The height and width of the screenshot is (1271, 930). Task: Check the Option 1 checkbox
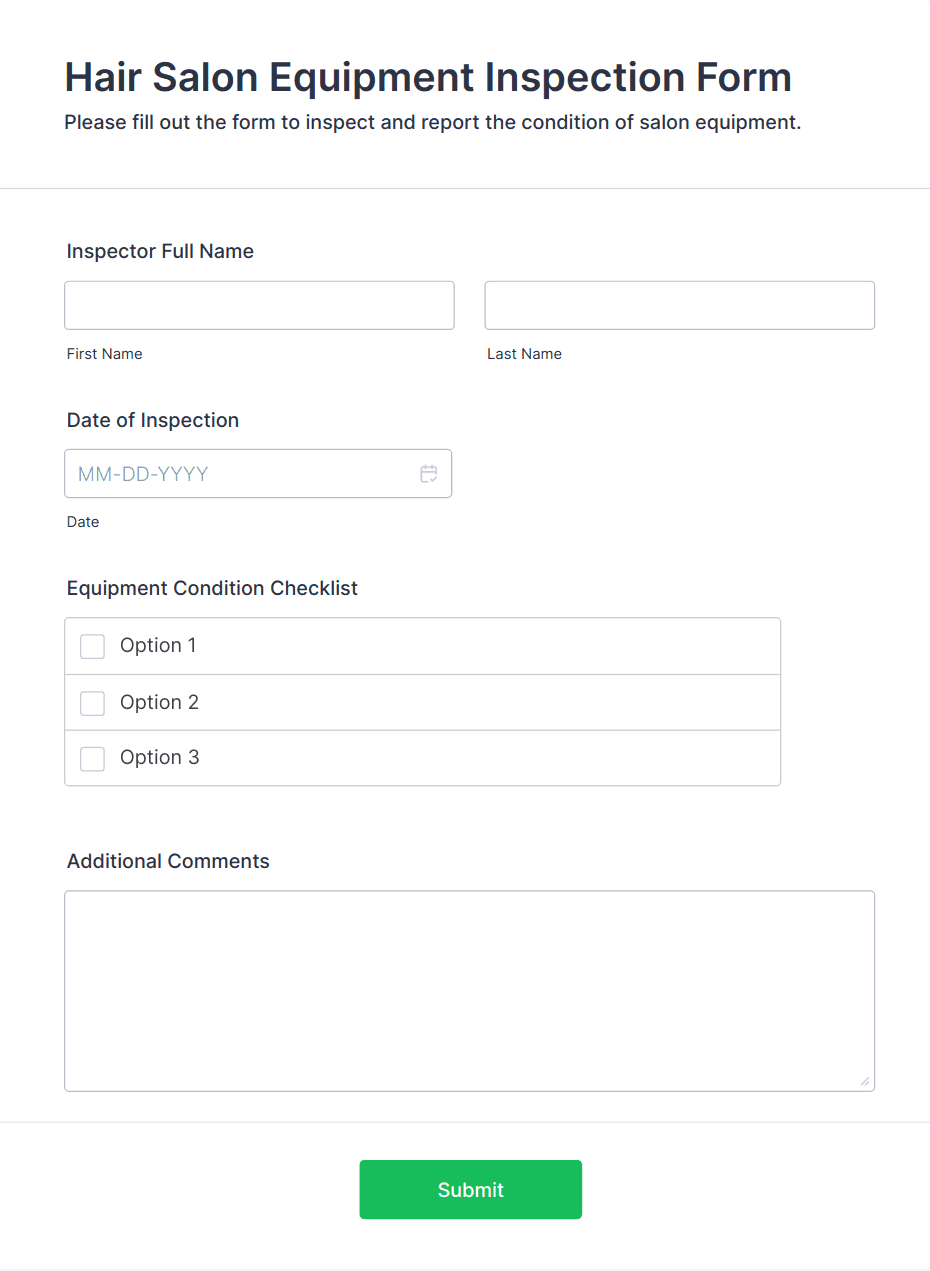pyautogui.click(x=92, y=646)
